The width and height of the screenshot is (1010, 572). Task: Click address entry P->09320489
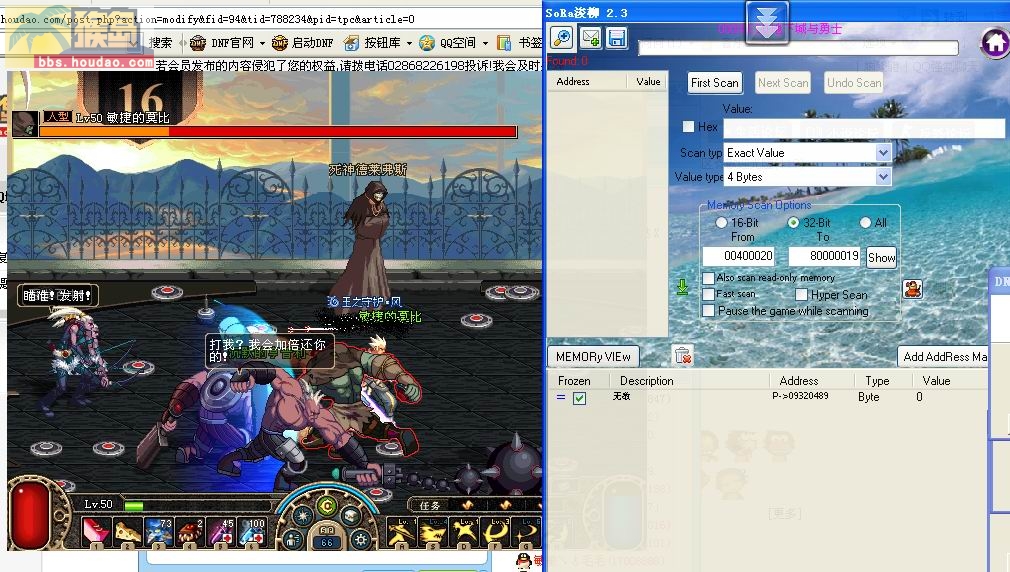[x=799, y=396]
